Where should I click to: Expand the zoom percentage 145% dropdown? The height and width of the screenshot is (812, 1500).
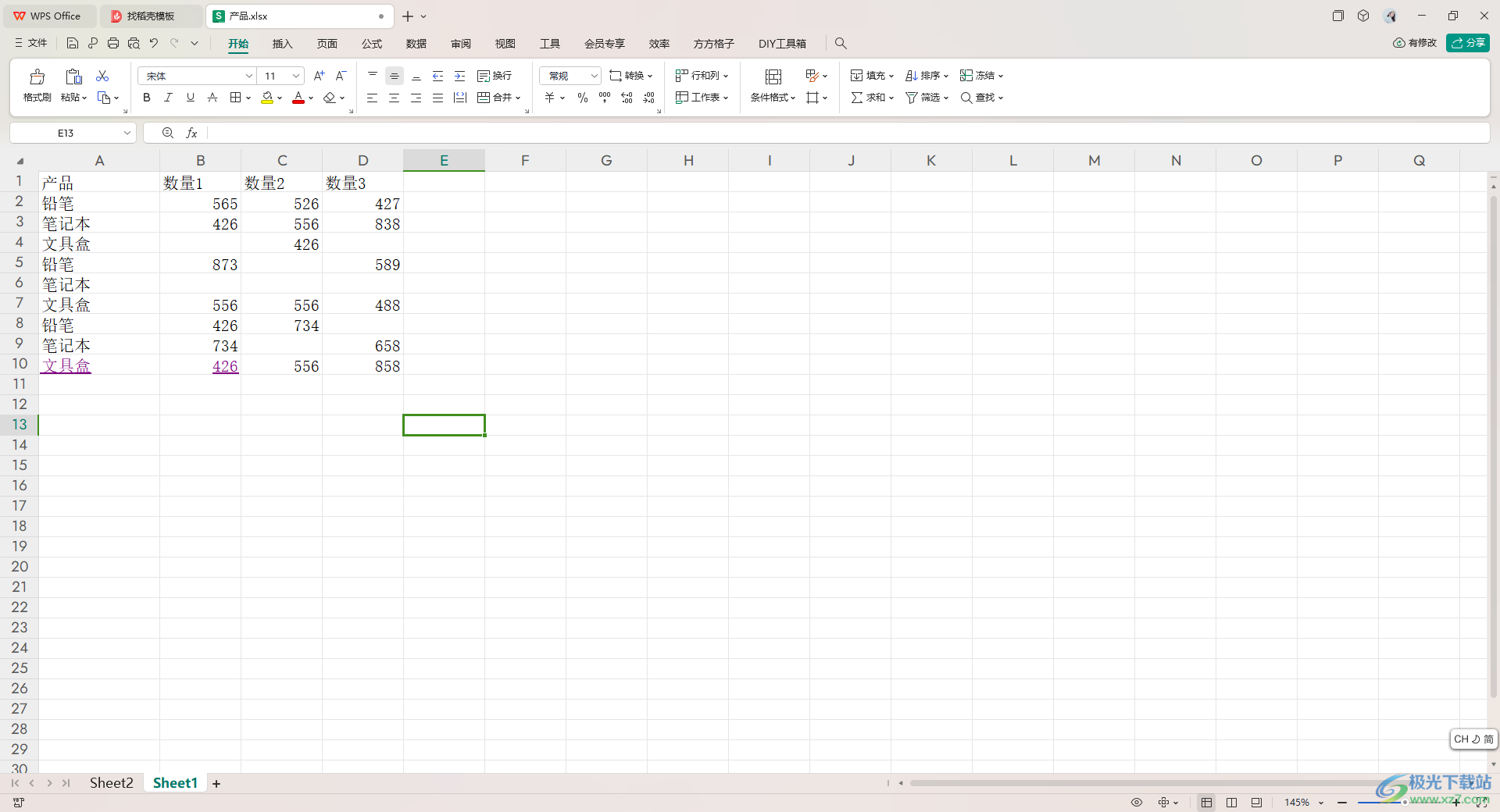tap(1321, 803)
